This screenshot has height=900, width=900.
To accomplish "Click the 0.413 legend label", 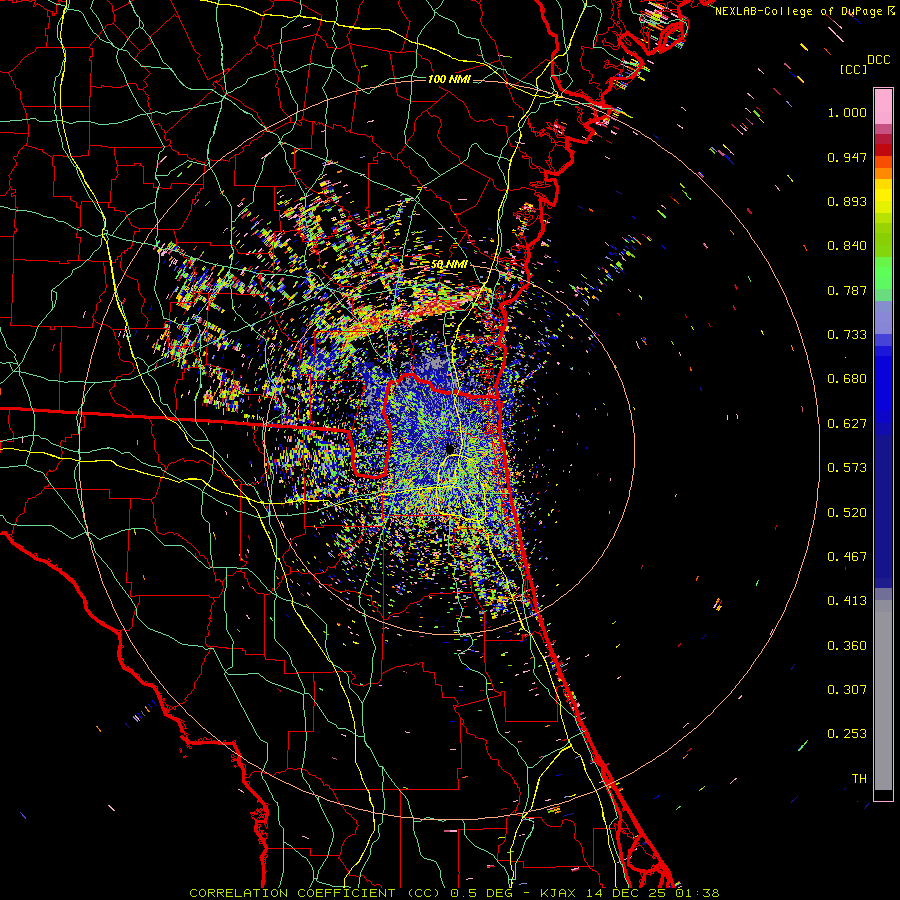I will tap(847, 601).
